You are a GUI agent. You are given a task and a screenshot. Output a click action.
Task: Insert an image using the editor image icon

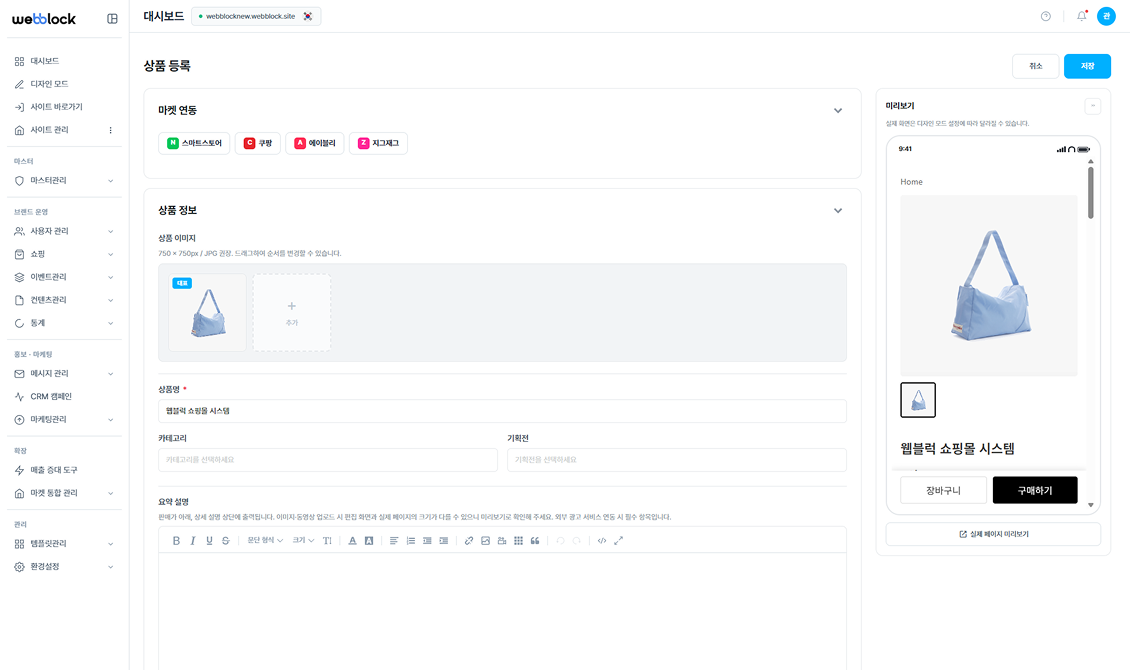click(x=485, y=540)
